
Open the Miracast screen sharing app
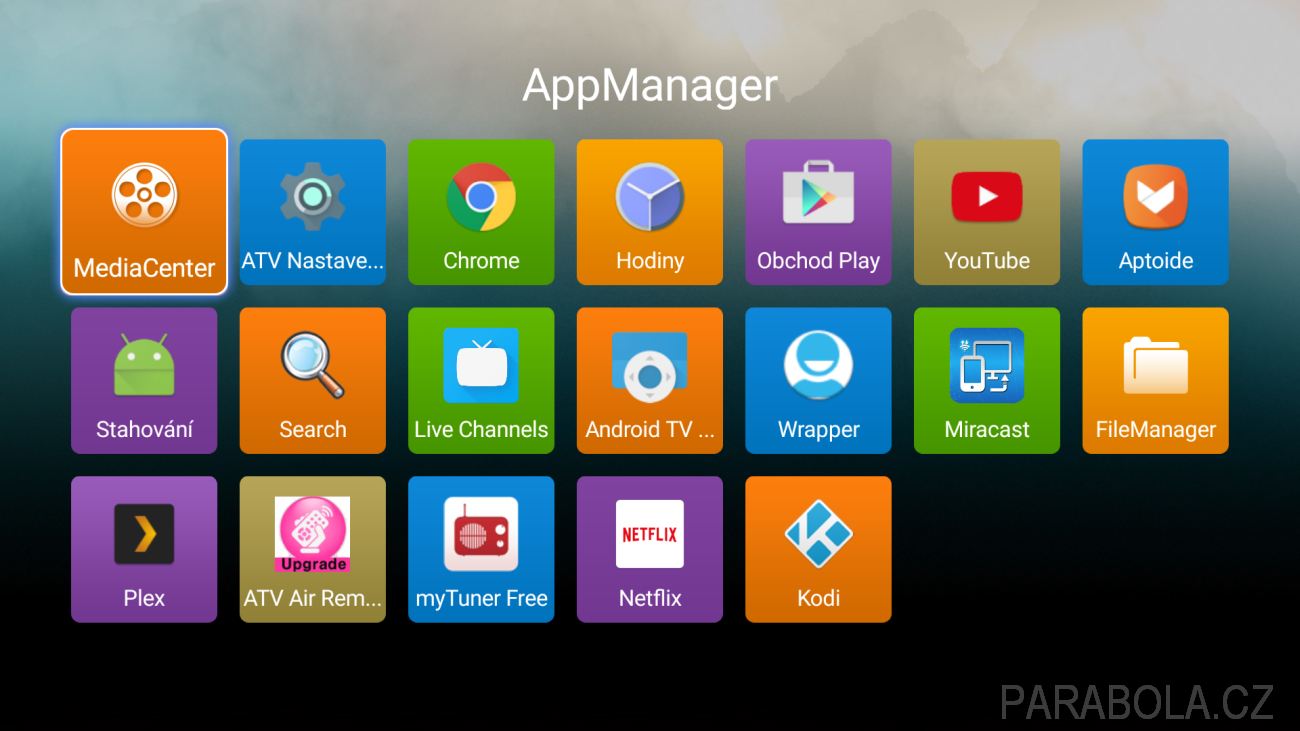(987, 381)
